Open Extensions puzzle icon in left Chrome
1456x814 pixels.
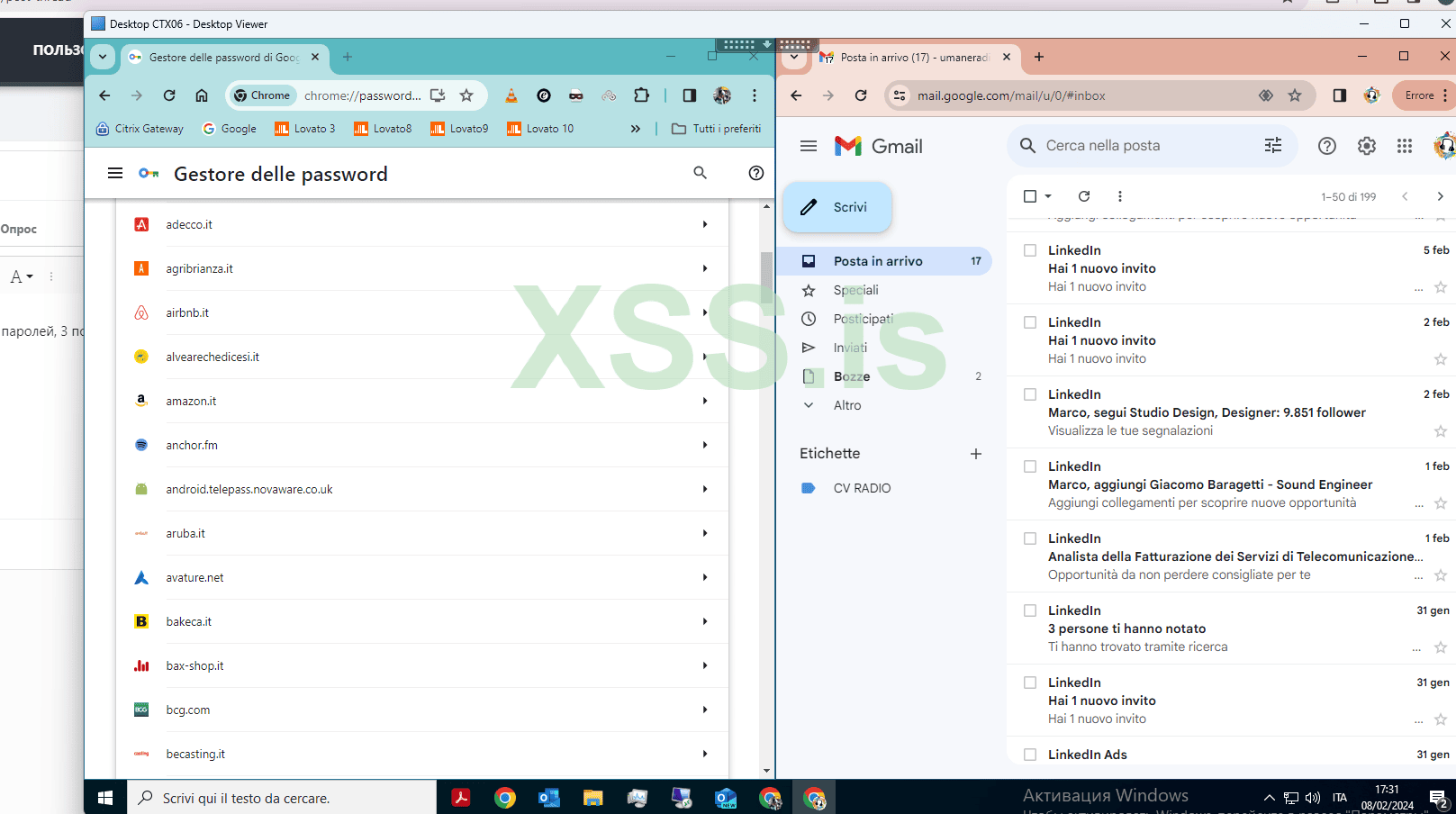(641, 95)
